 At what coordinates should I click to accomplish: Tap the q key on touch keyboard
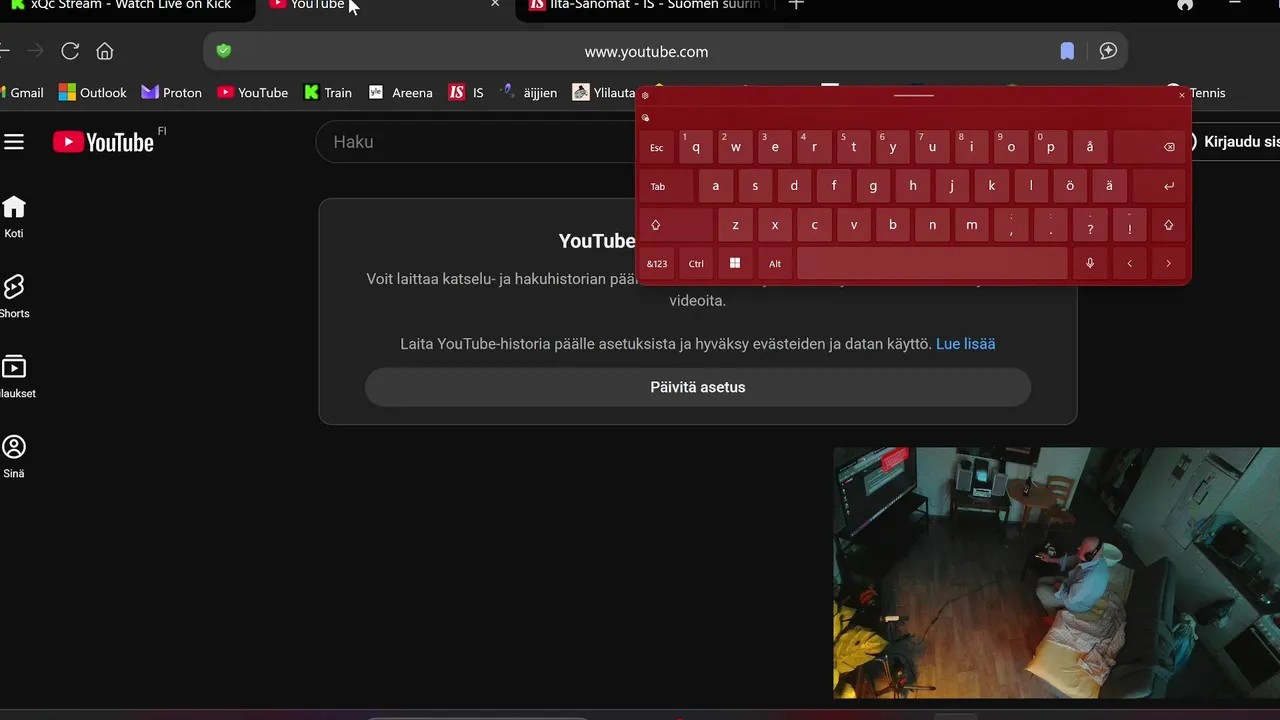696,147
